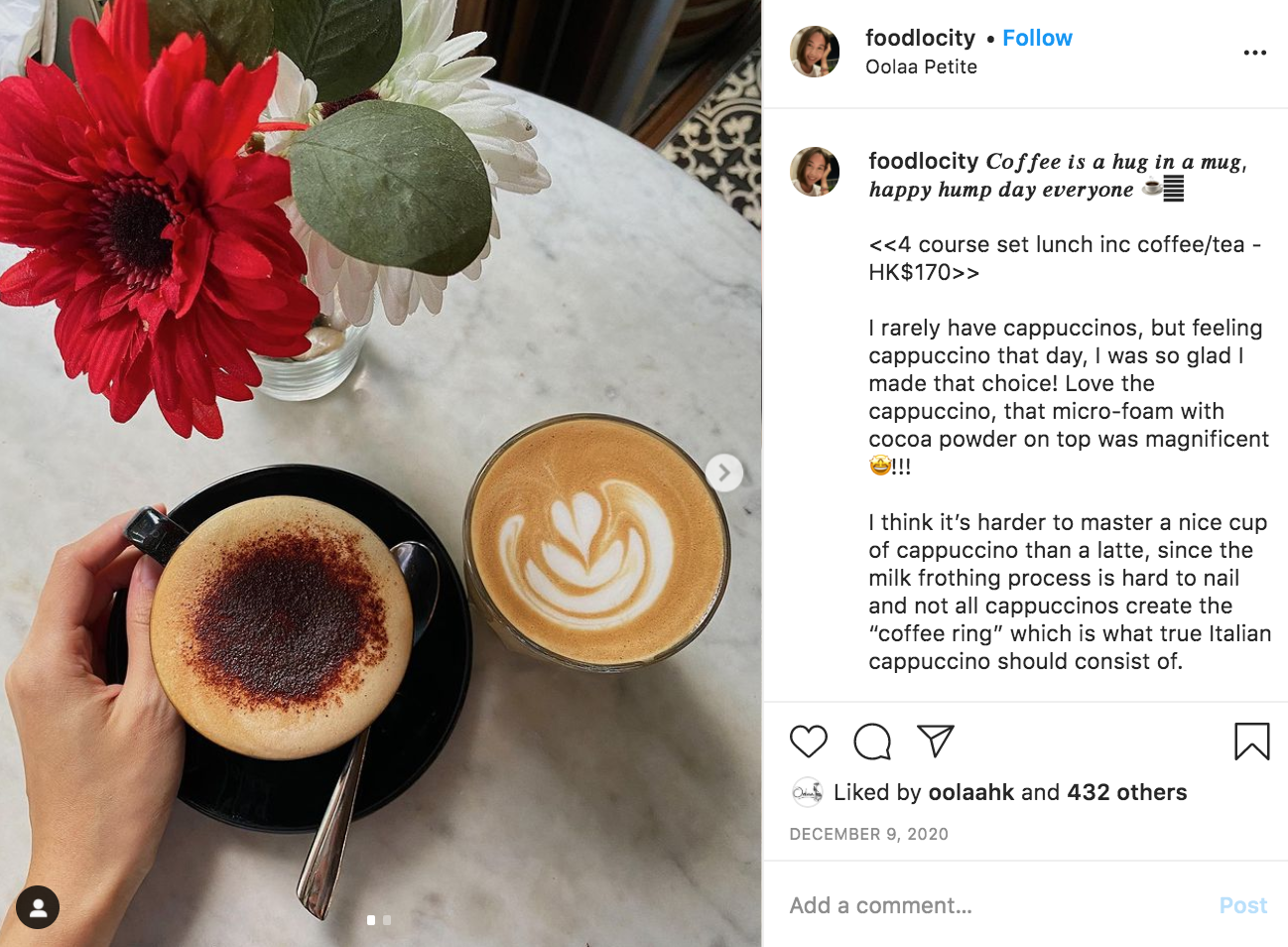Open comments via speech bubble icon

tap(872, 742)
